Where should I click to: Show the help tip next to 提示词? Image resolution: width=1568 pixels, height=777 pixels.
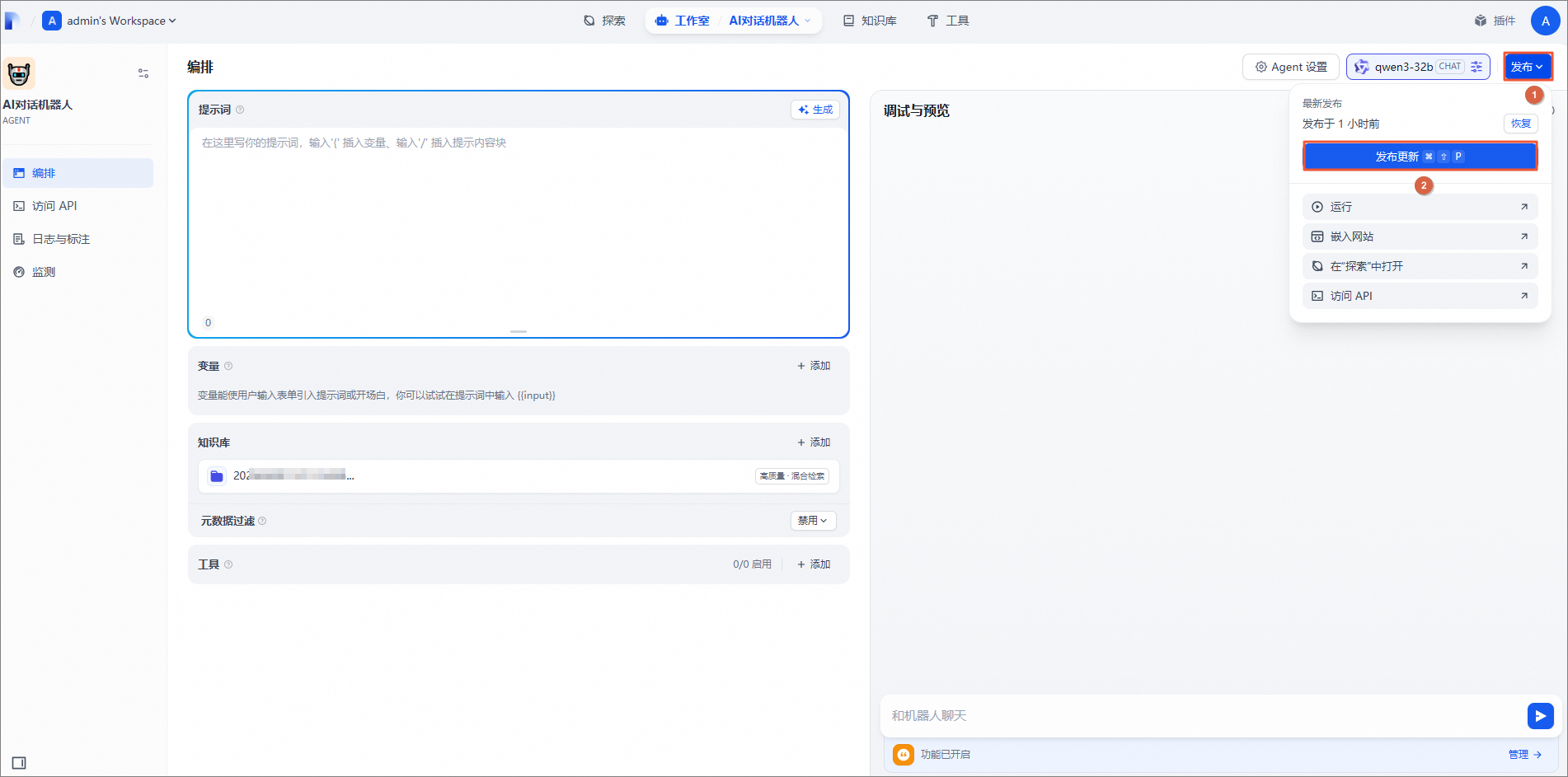click(x=240, y=110)
